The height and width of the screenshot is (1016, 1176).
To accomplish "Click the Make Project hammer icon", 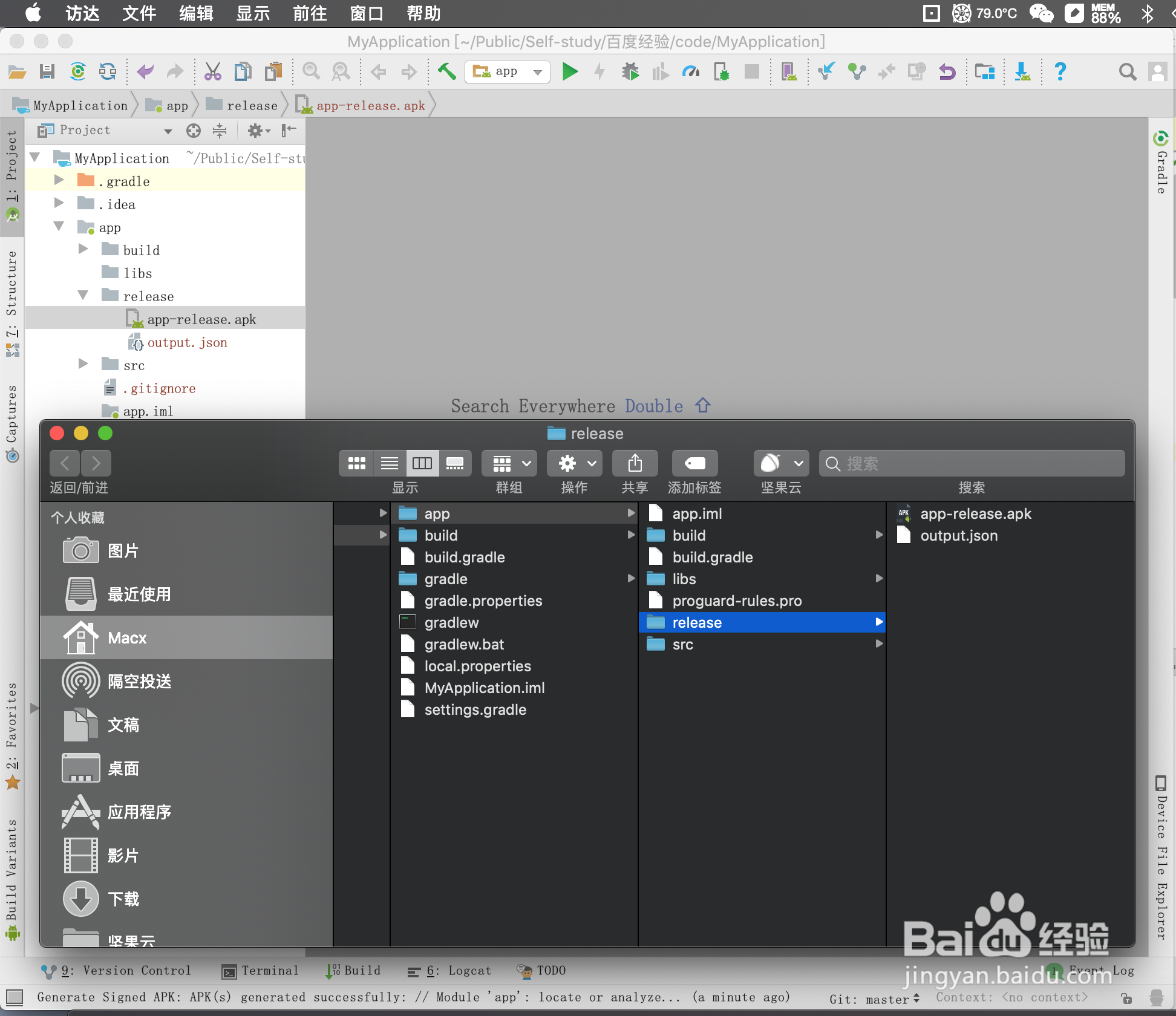I will coord(446,72).
